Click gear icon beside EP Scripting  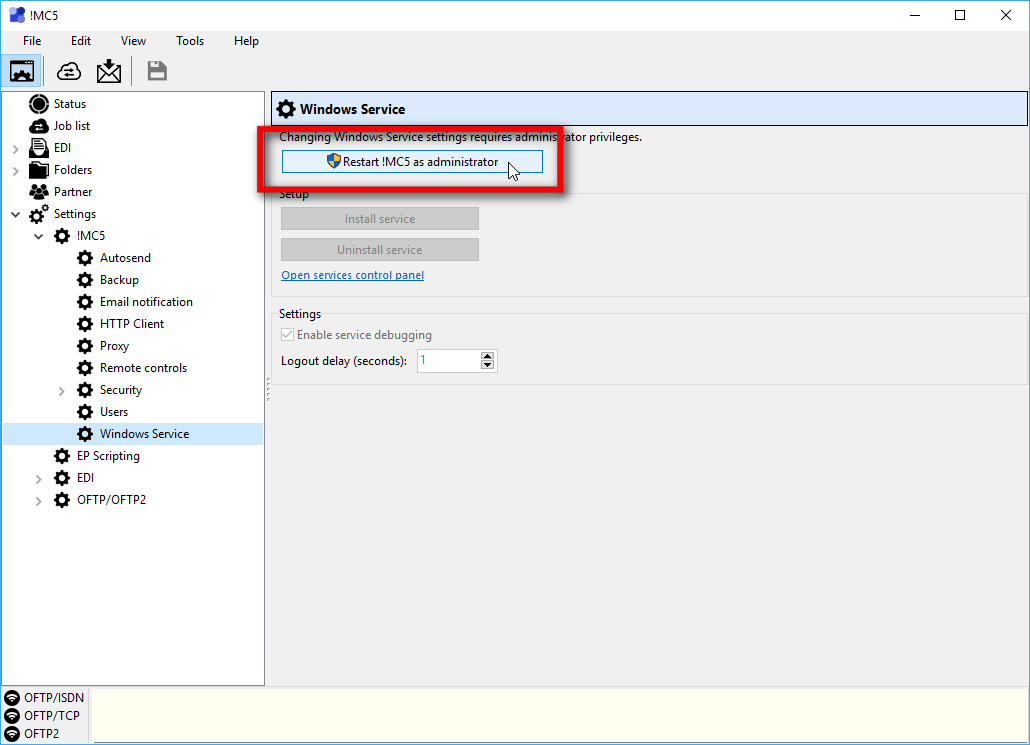pos(62,456)
